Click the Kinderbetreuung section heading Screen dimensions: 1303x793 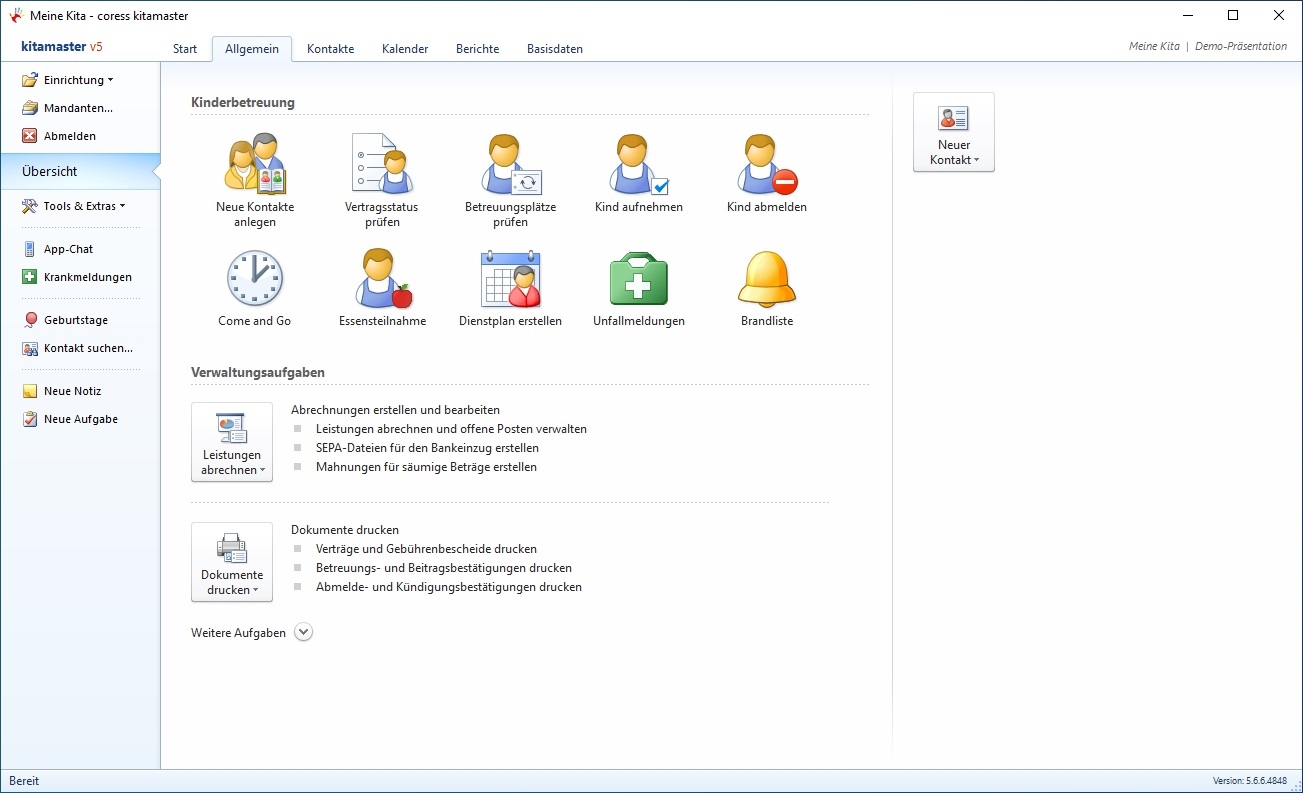pyautogui.click(x=243, y=102)
